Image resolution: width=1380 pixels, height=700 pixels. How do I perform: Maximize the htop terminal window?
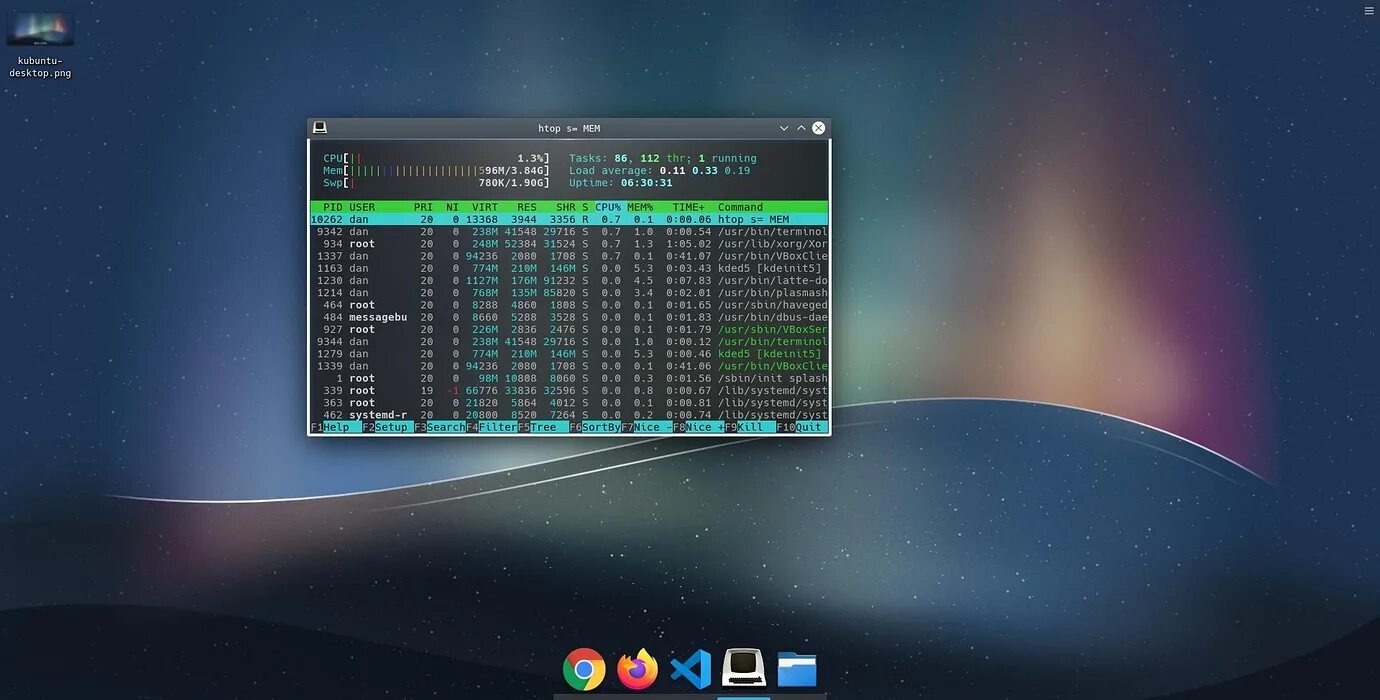tap(801, 128)
